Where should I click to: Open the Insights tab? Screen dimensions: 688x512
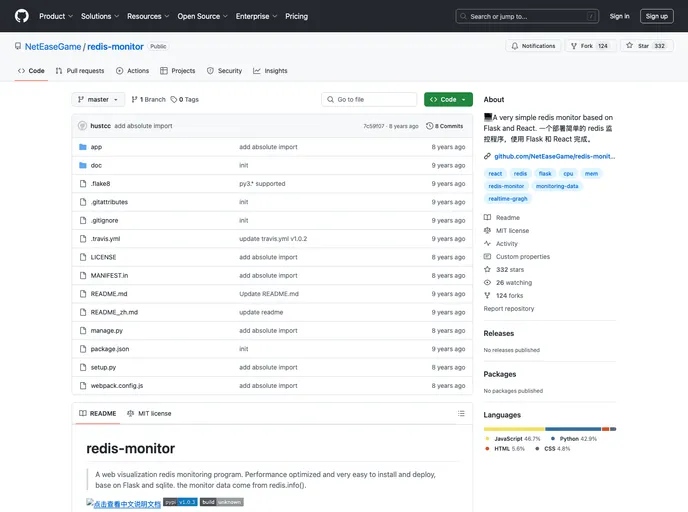pos(270,71)
